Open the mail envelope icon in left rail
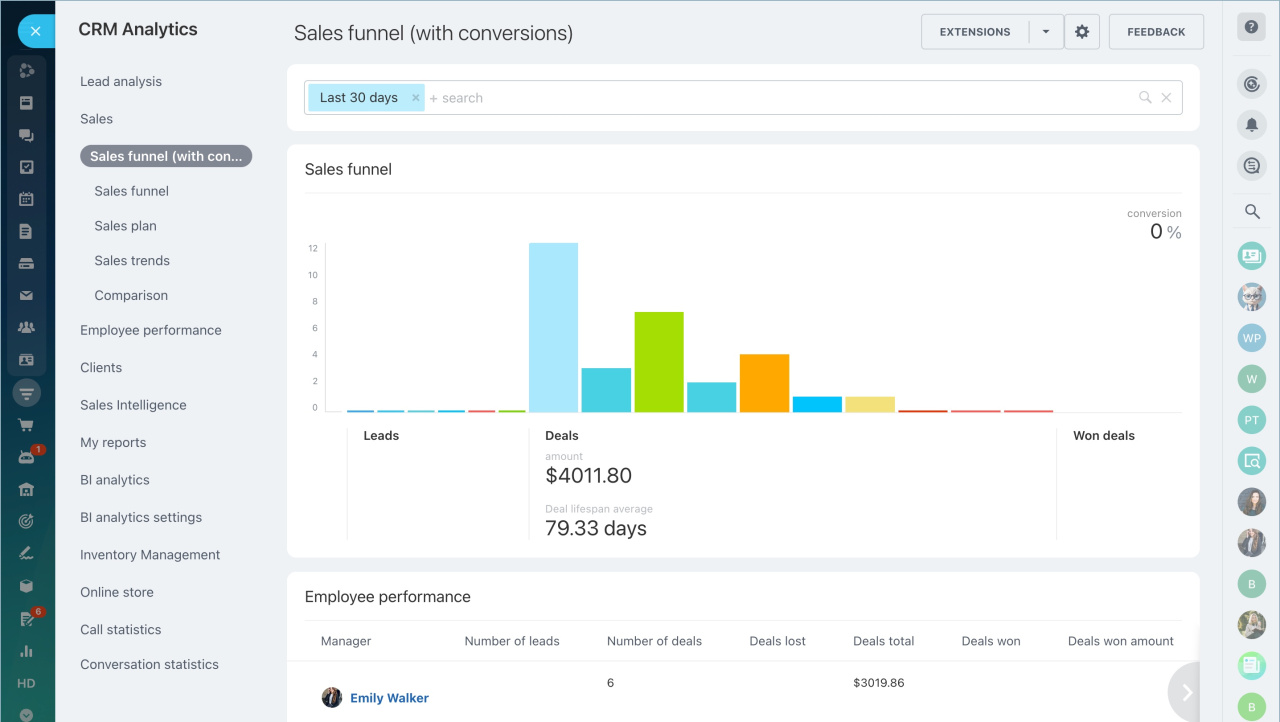 pos(27,296)
